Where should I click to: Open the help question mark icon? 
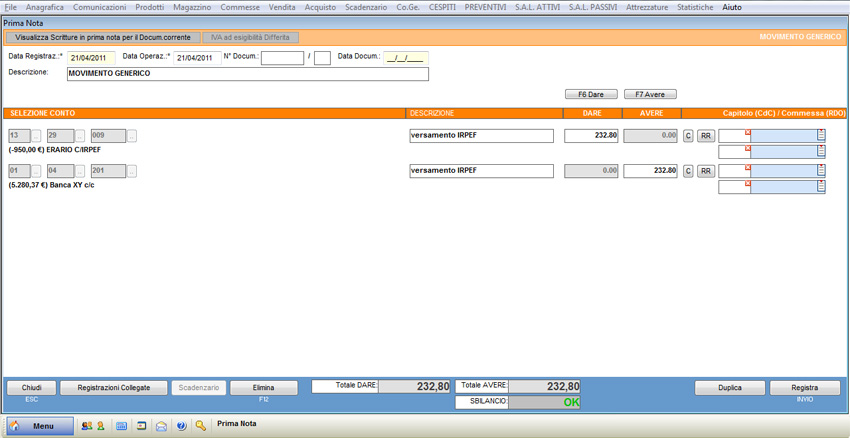[x=181, y=426]
